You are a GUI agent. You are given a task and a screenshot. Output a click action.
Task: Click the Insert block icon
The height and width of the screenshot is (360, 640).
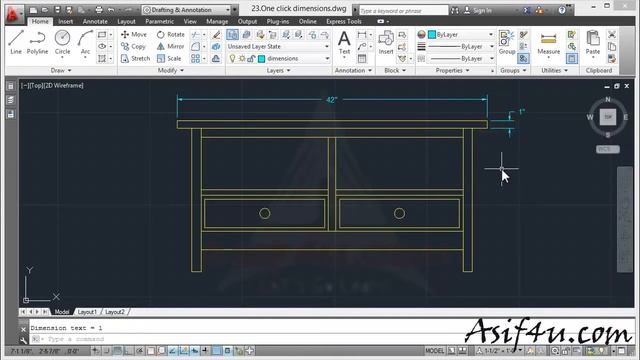click(x=386, y=42)
